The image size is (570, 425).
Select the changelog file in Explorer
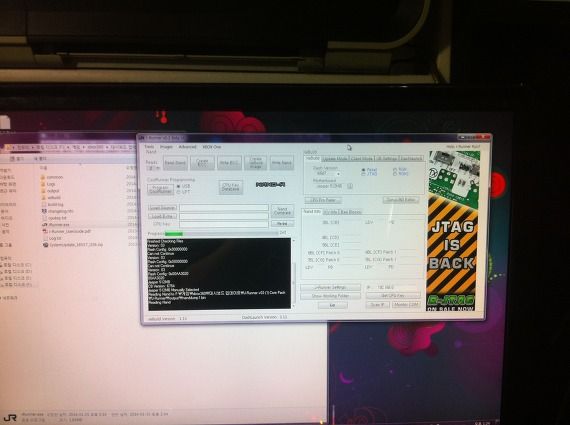point(57,211)
